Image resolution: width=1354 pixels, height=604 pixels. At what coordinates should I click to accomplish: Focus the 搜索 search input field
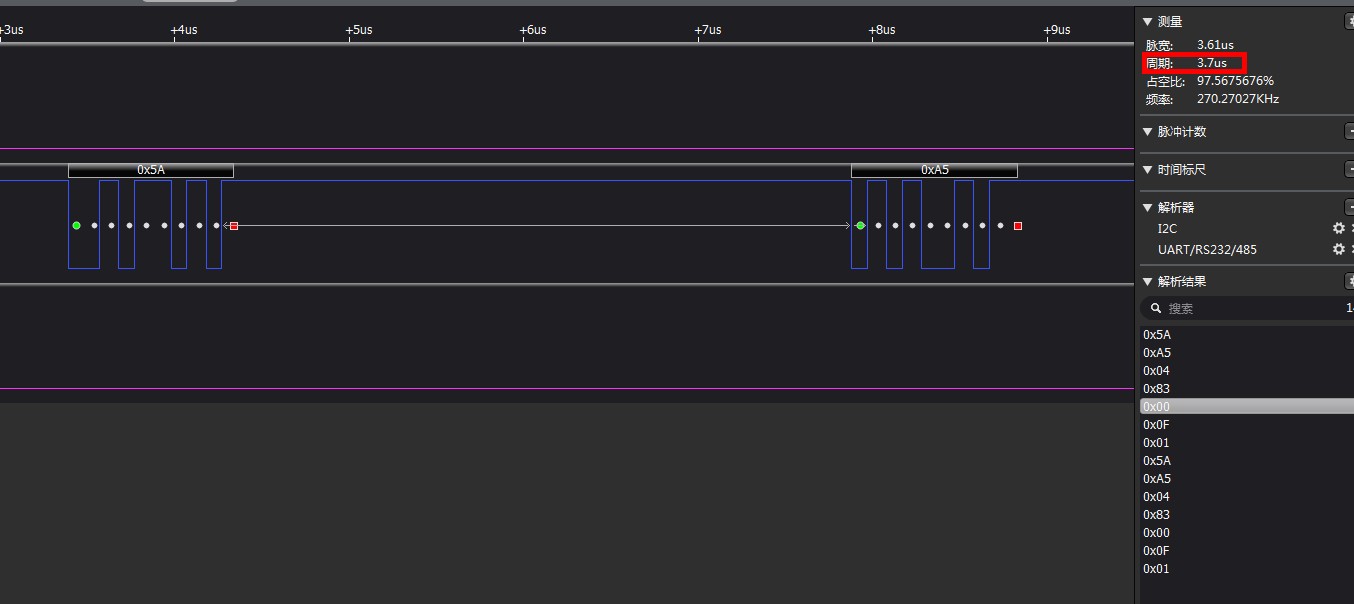point(1250,309)
